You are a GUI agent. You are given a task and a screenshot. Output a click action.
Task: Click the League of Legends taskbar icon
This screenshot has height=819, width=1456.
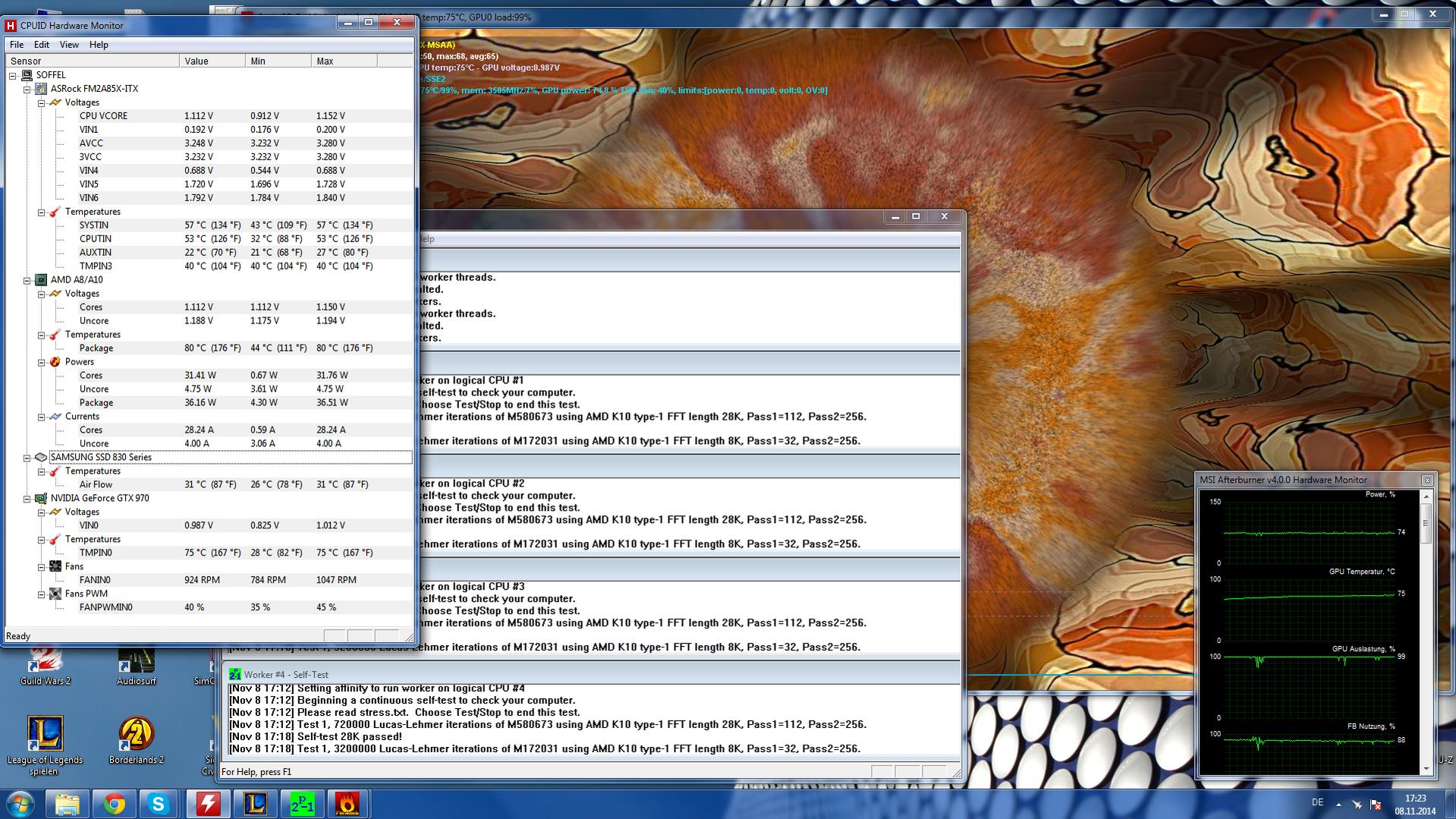(255, 804)
